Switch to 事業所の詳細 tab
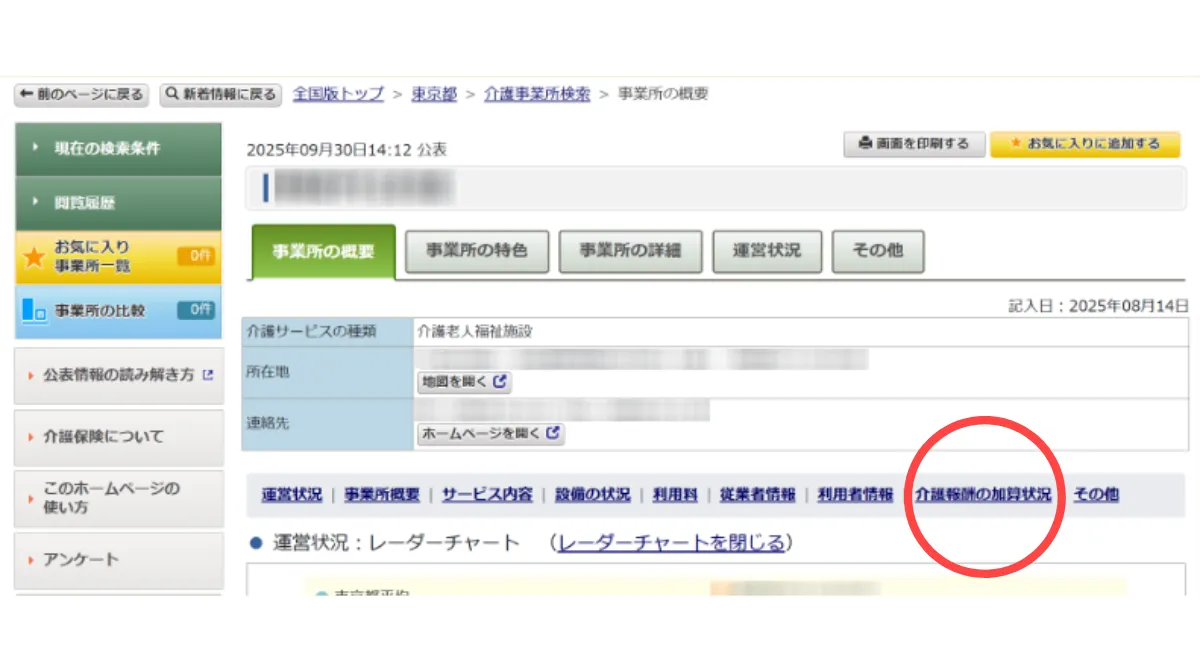Image resolution: width=1200 pixels, height=672 pixels. (630, 251)
